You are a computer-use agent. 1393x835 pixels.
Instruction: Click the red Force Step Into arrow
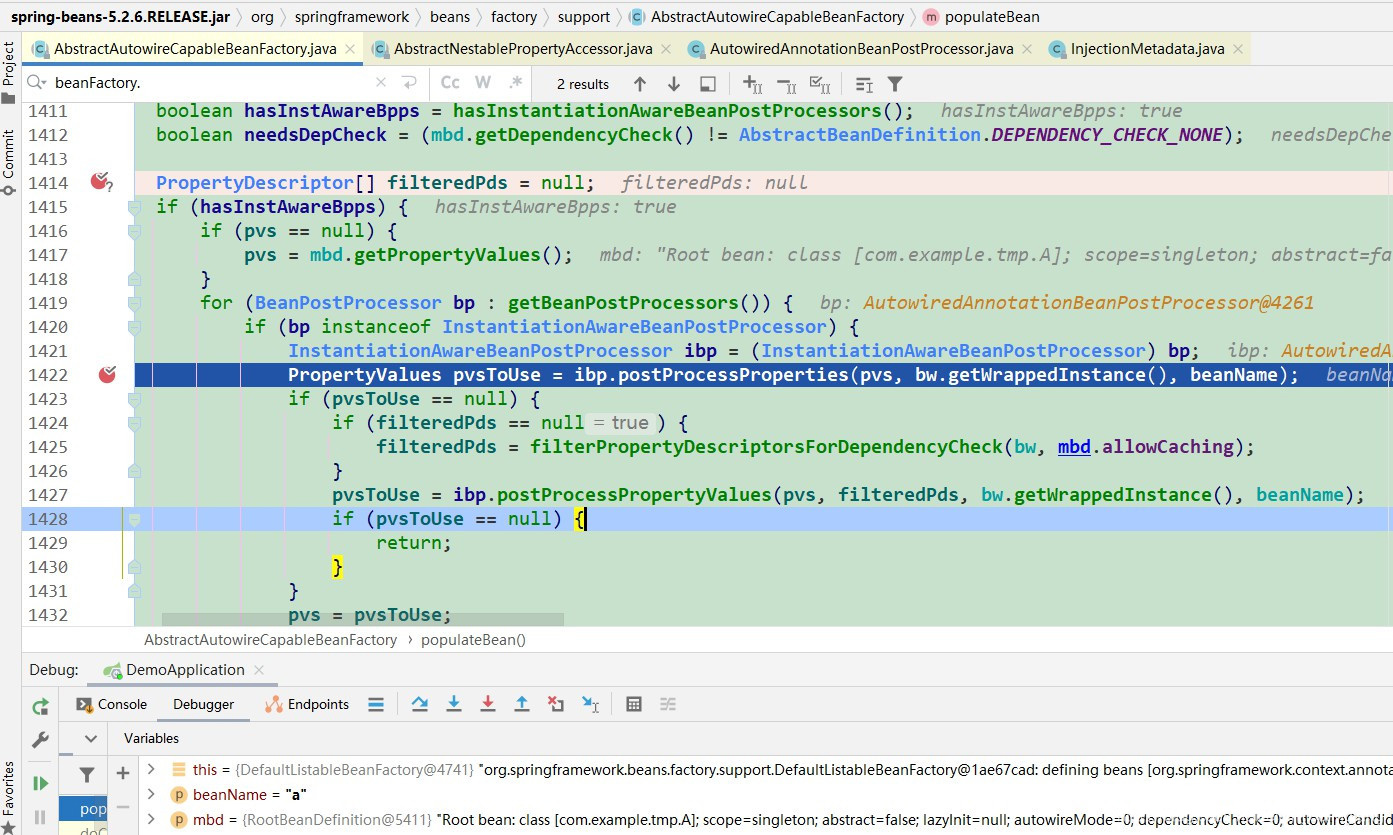click(488, 704)
